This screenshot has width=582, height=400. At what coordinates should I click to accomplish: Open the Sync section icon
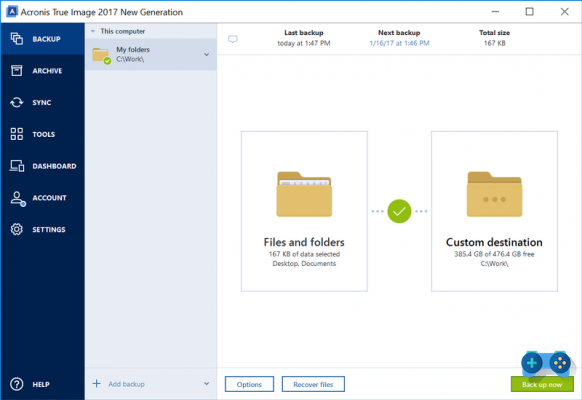pyautogui.click(x=17, y=102)
